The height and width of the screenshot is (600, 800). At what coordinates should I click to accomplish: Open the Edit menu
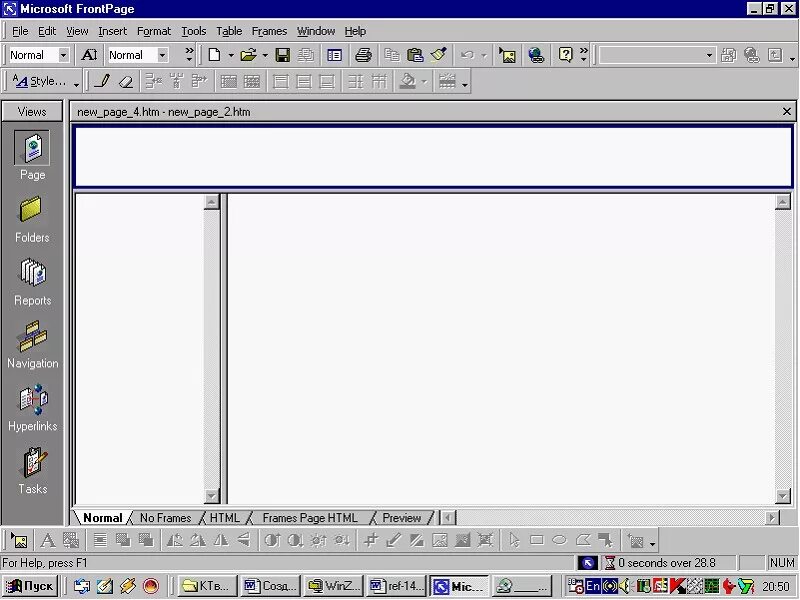(x=47, y=31)
